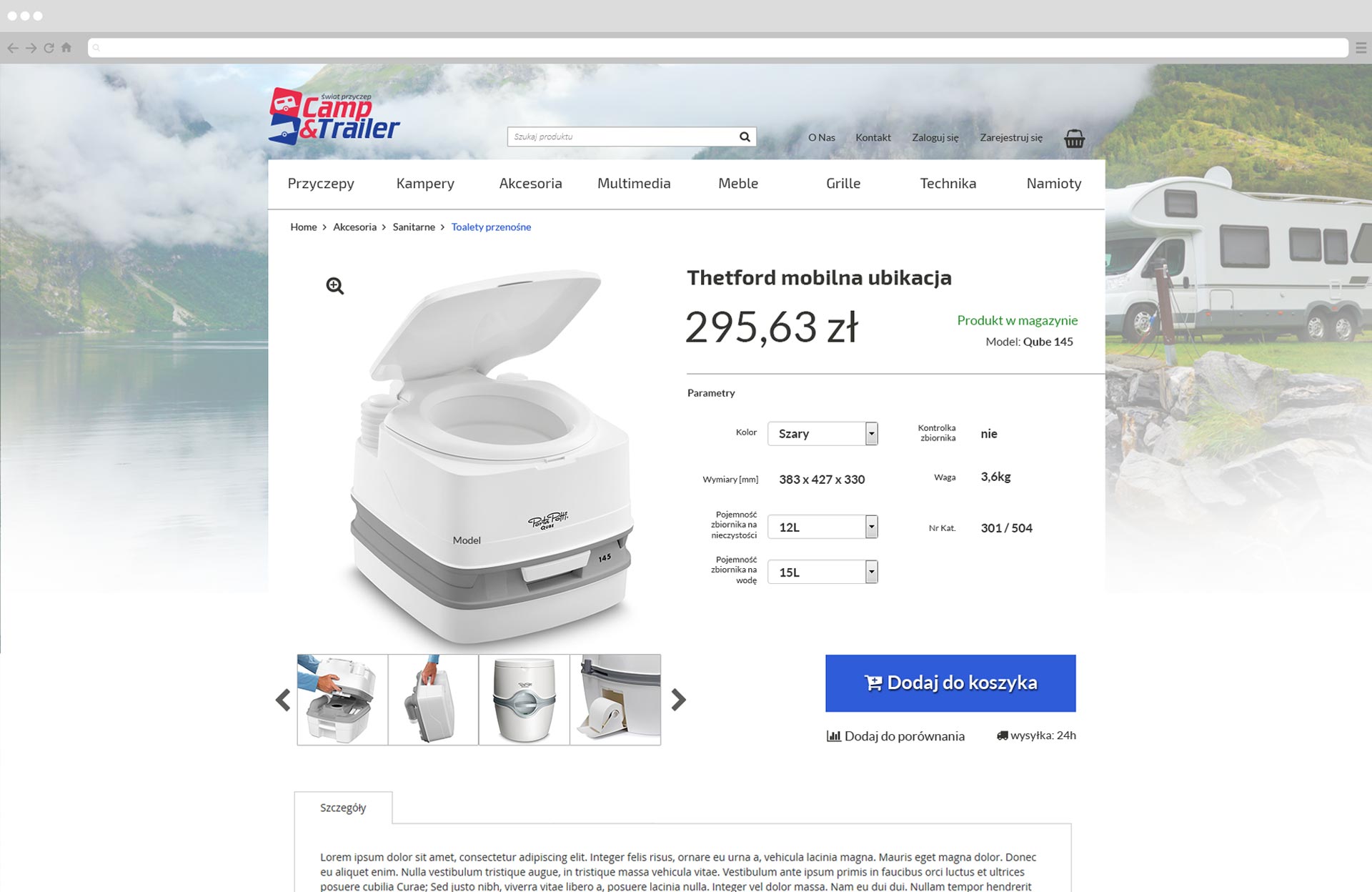Screen dimensions: 1372x892
Task: Click the Zarejestruj się link
Action: pyautogui.click(x=1010, y=137)
